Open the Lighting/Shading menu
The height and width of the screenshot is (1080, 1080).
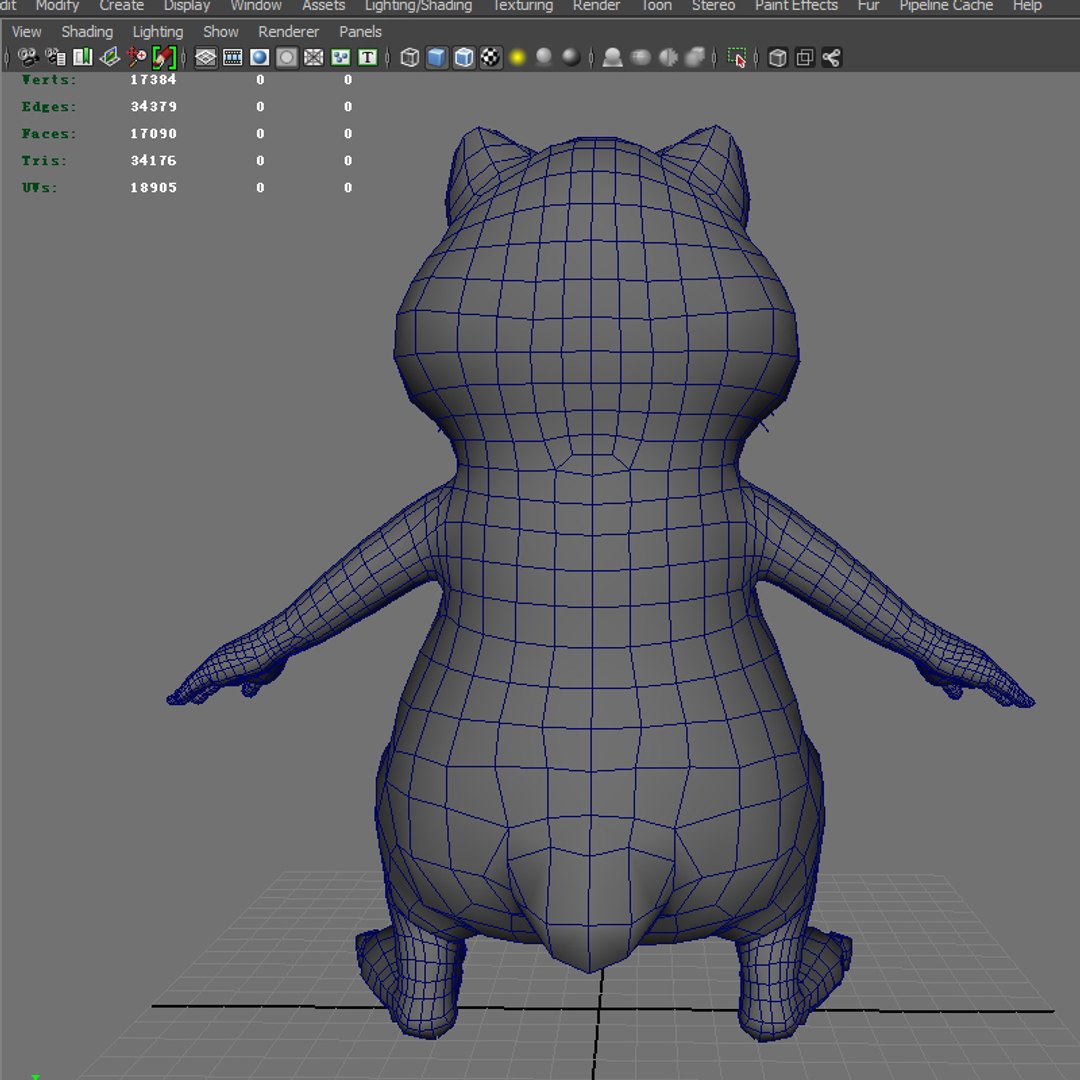[418, 6]
